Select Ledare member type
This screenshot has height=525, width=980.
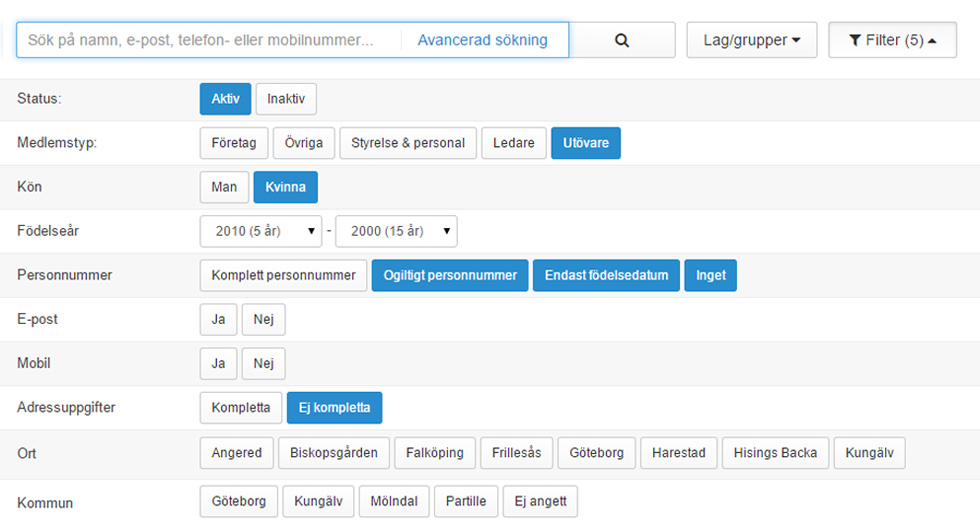(x=514, y=143)
